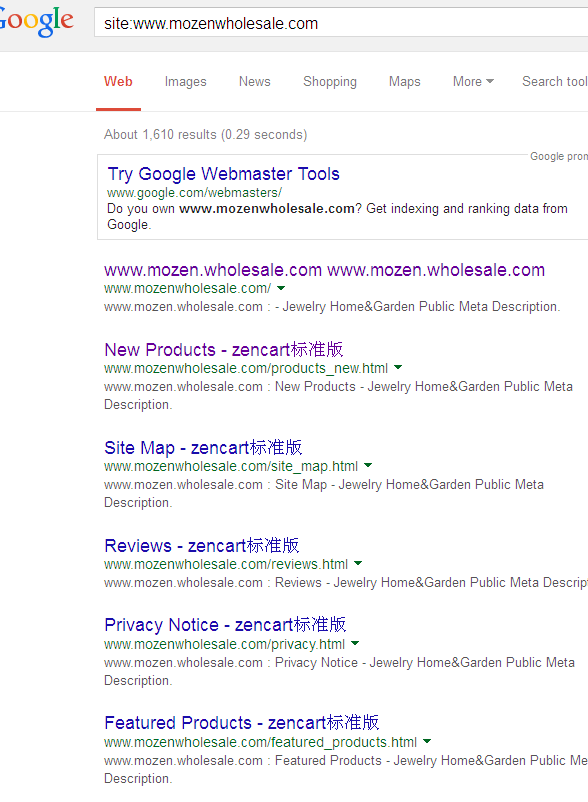Go to the Shopping tab

[x=330, y=82]
